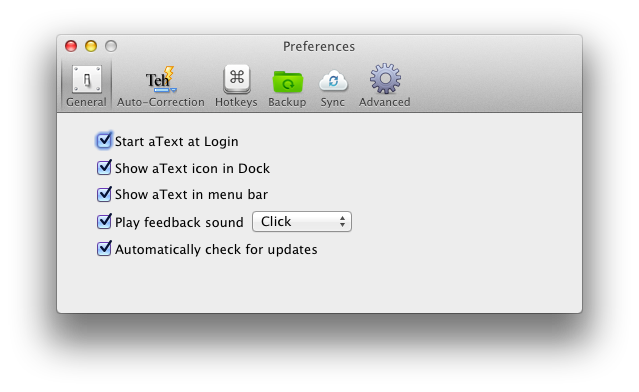Image resolution: width=639 pixels, height=392 pixels.
Task: Open the Sync cloud icon
Action: 333,80
